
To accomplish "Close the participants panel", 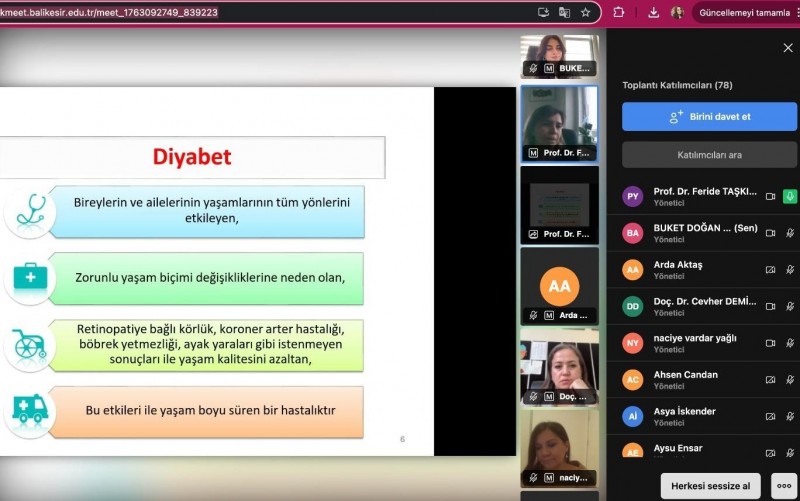I will [787, 47].
